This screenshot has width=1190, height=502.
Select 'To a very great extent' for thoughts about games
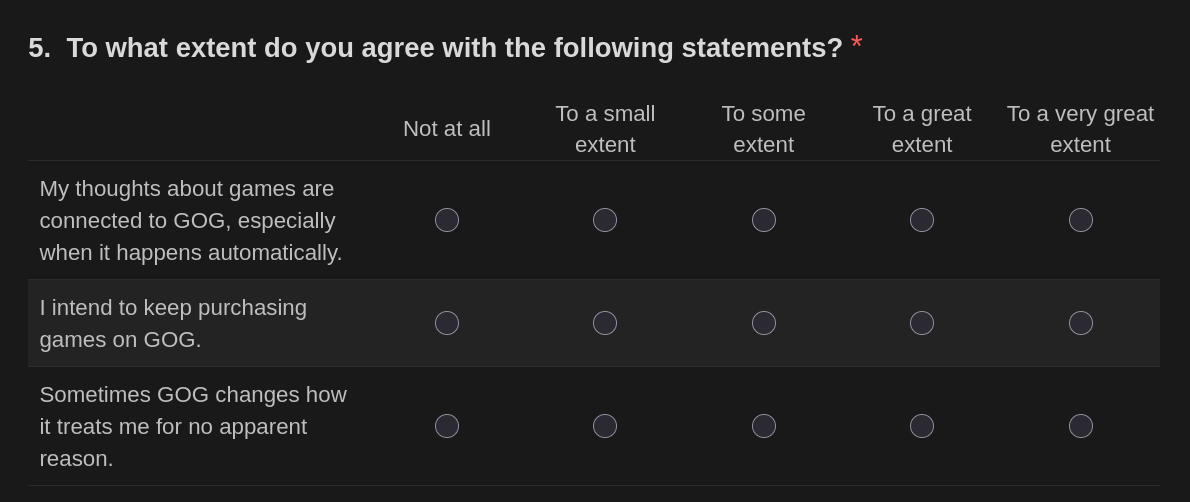click(x=1081, y=220)
